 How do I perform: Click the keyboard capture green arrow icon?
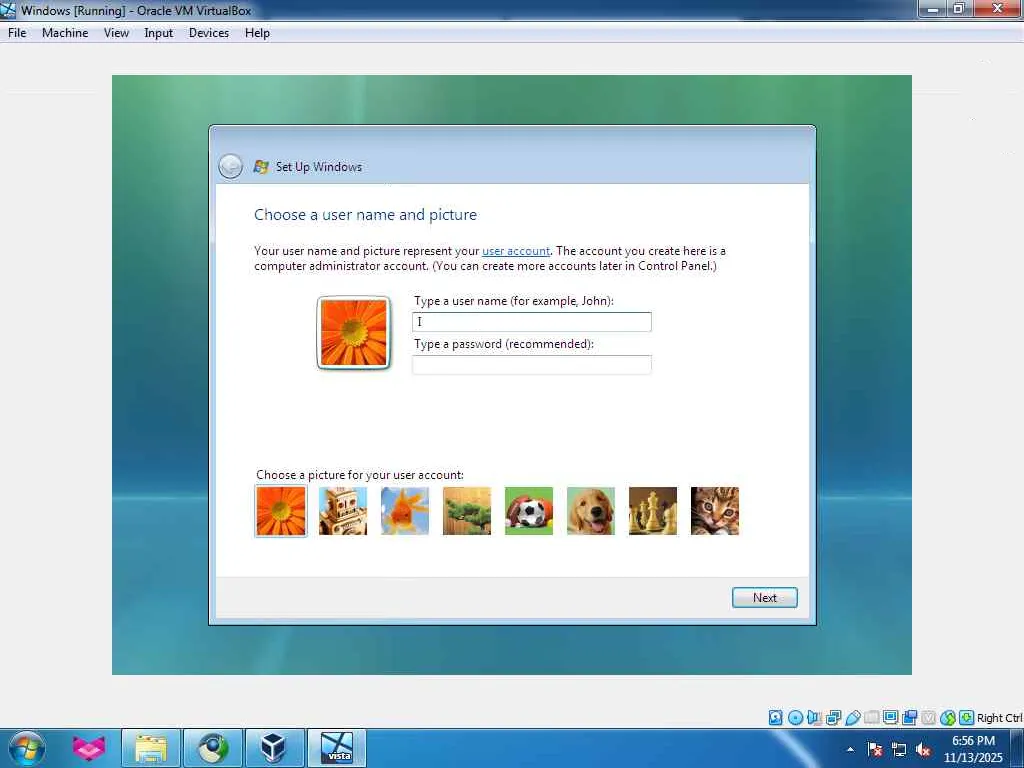tap(967, 718)
